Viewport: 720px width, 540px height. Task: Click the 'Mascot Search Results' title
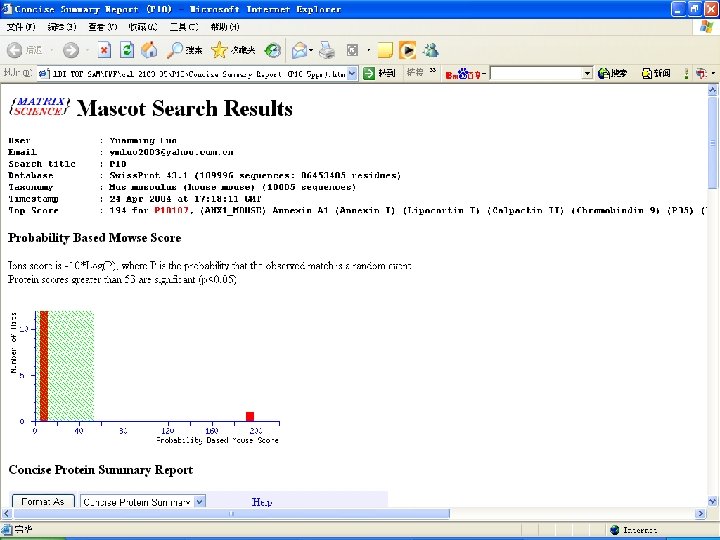(x=185, y=108)
